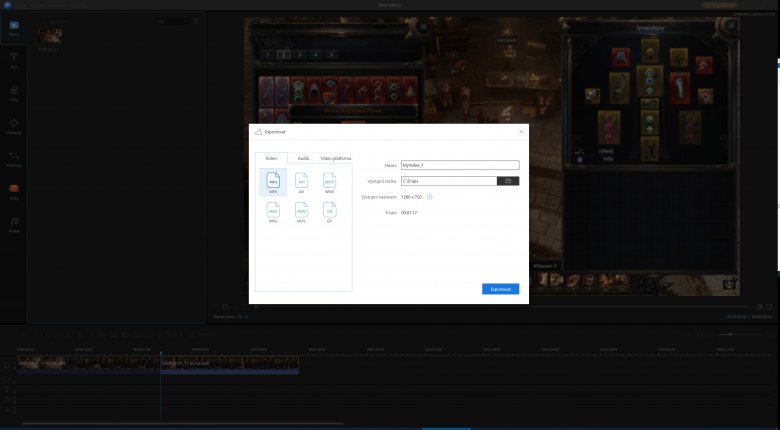
Task: Select the first clip on the timeline
Action: pyautogui.click(x=89, y=363)
